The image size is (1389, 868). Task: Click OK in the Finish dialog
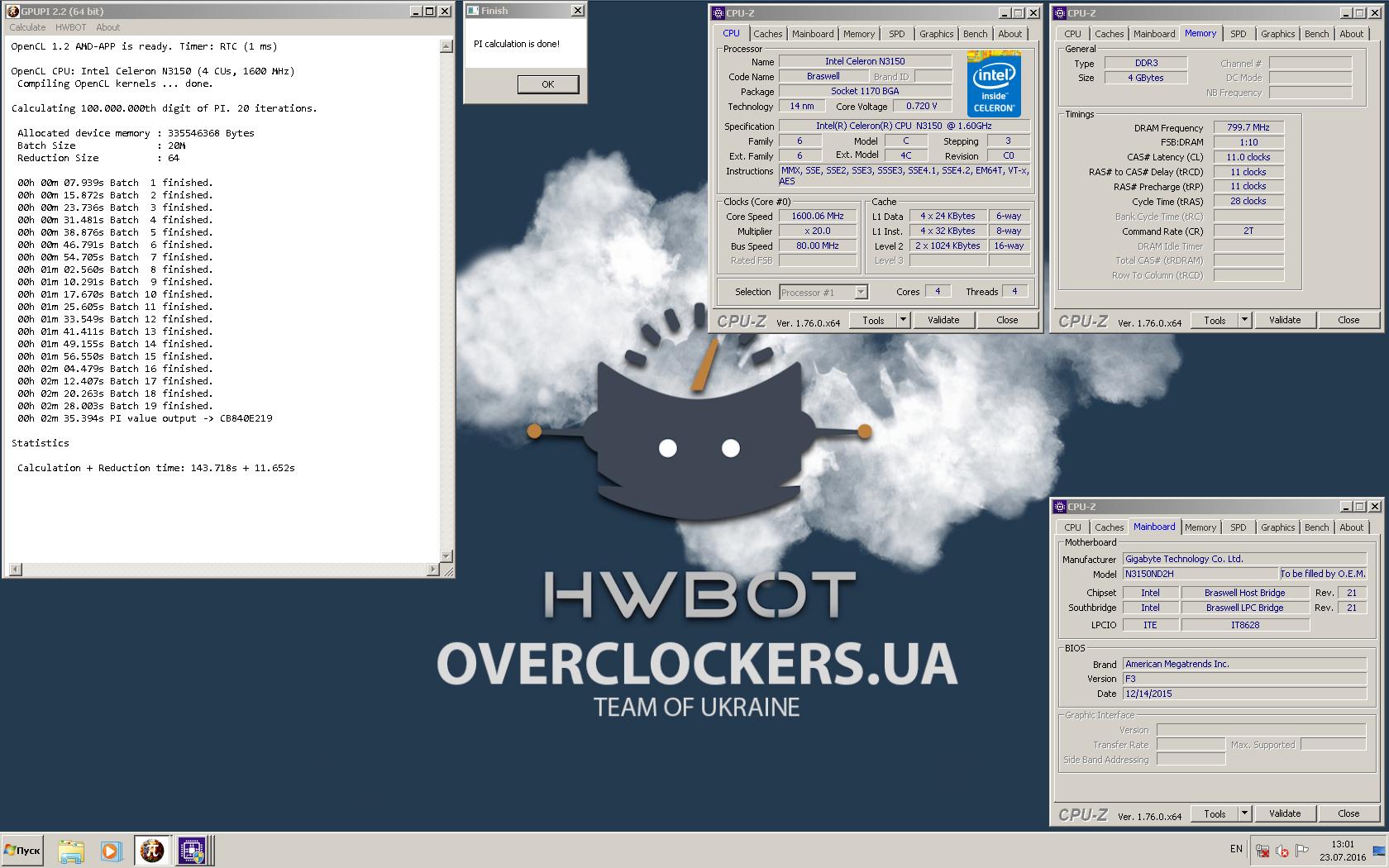pyautogui.click(x=547, y=84)
